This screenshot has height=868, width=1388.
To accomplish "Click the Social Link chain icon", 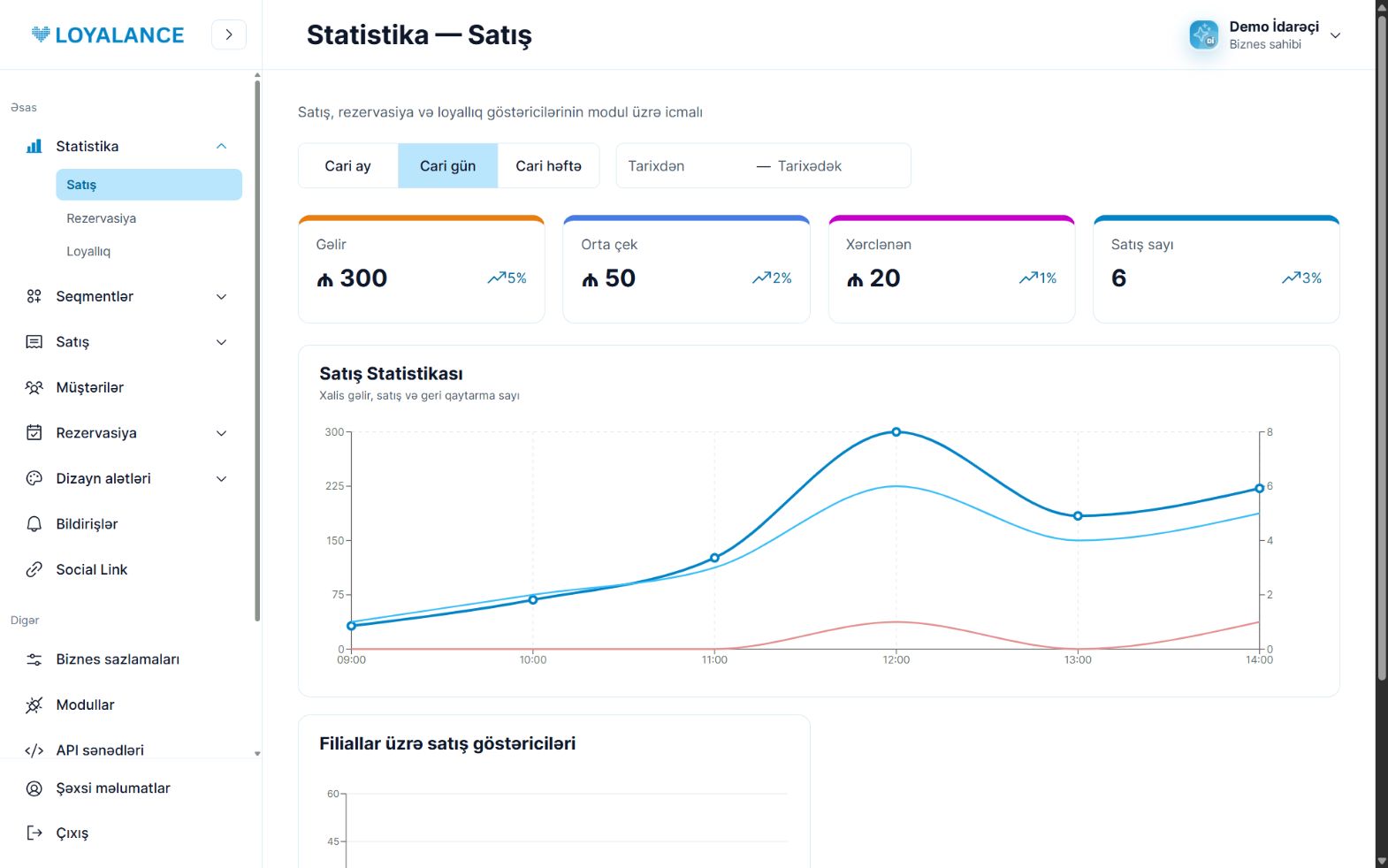I will (34, 569).
